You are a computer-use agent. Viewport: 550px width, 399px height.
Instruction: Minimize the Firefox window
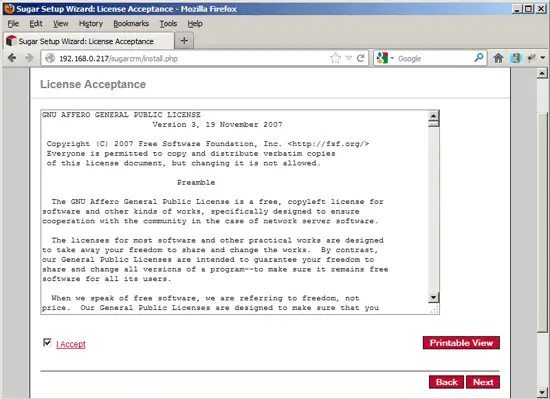(x=517, y=9)
